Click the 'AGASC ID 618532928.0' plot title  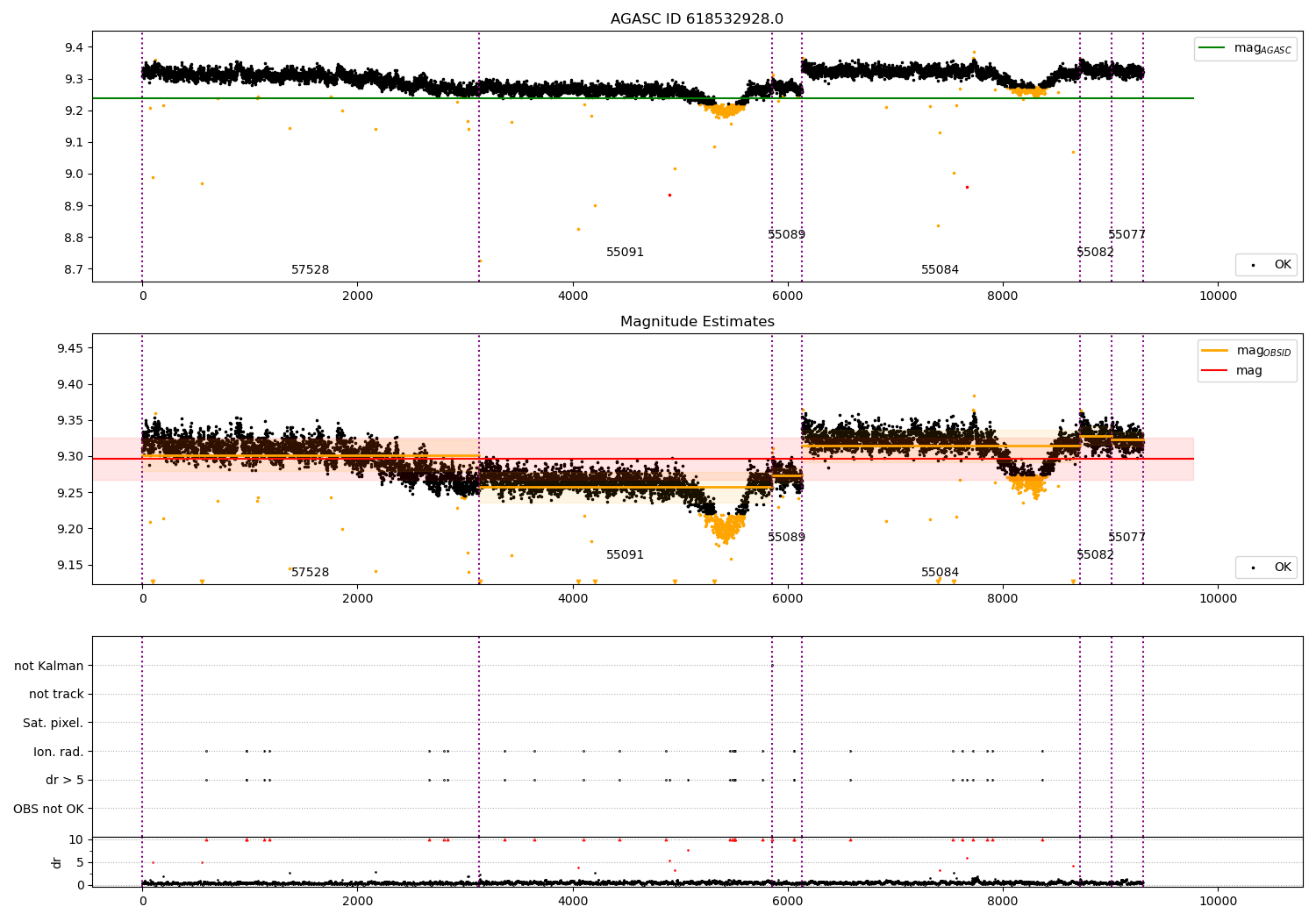[697, 19]
